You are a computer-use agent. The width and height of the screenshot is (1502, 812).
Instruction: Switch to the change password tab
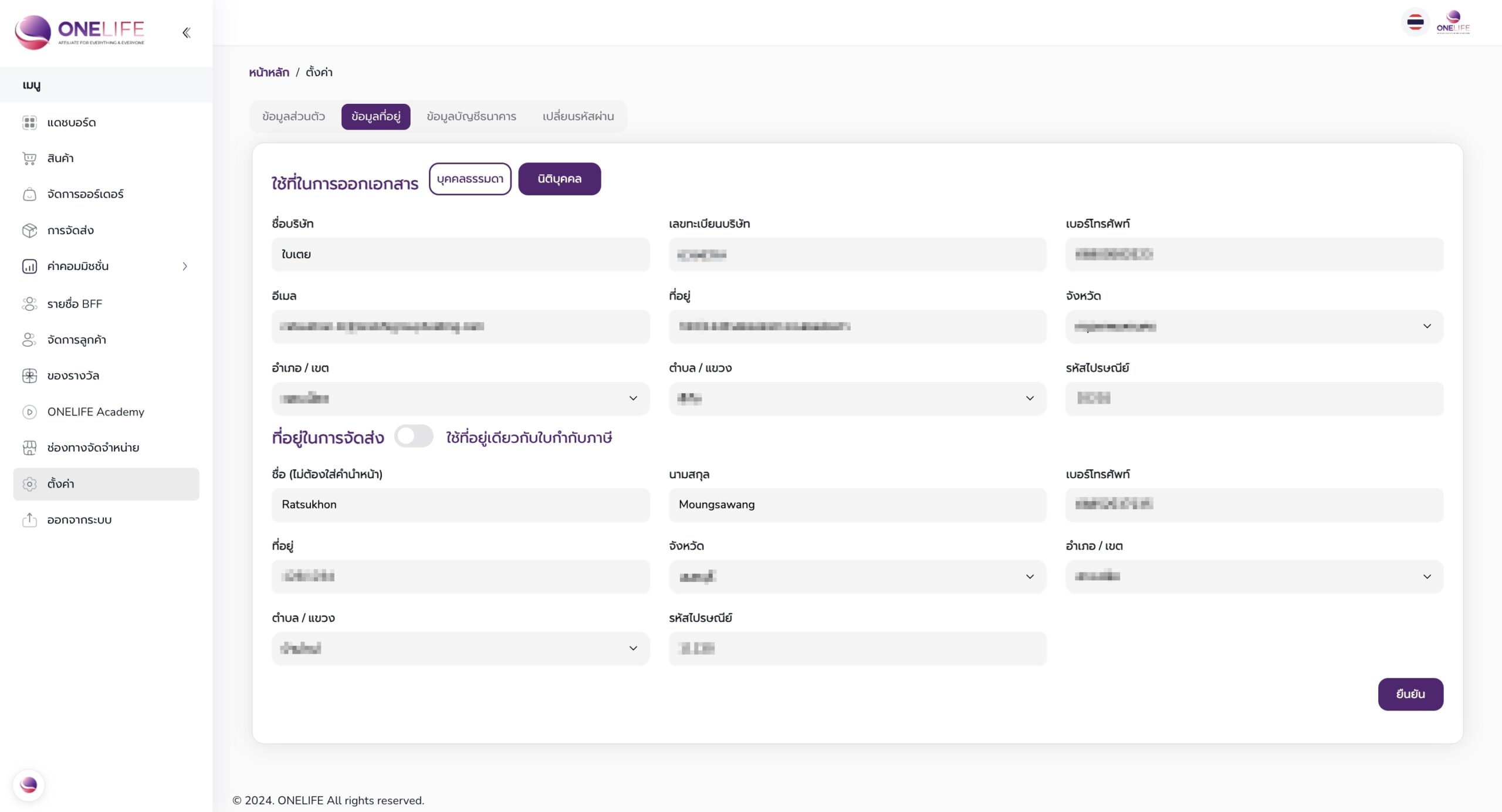coord(578,116)
